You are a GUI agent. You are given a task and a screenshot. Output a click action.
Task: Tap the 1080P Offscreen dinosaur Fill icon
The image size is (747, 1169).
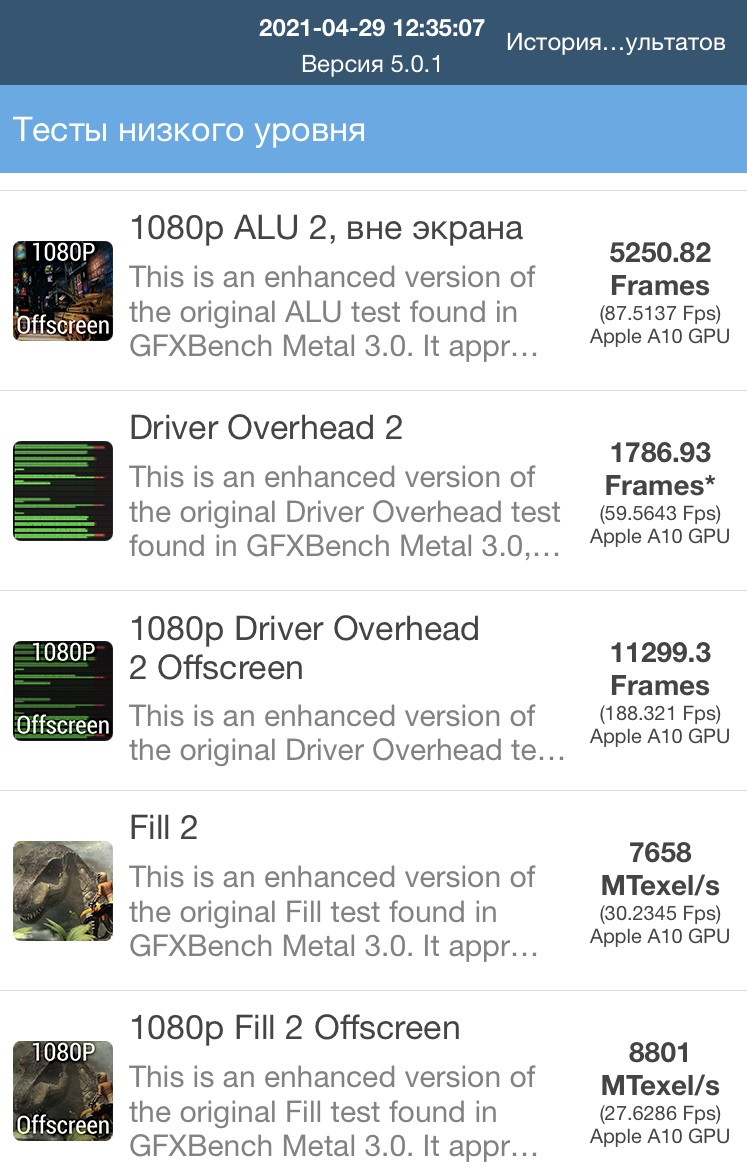[63, 1091]
